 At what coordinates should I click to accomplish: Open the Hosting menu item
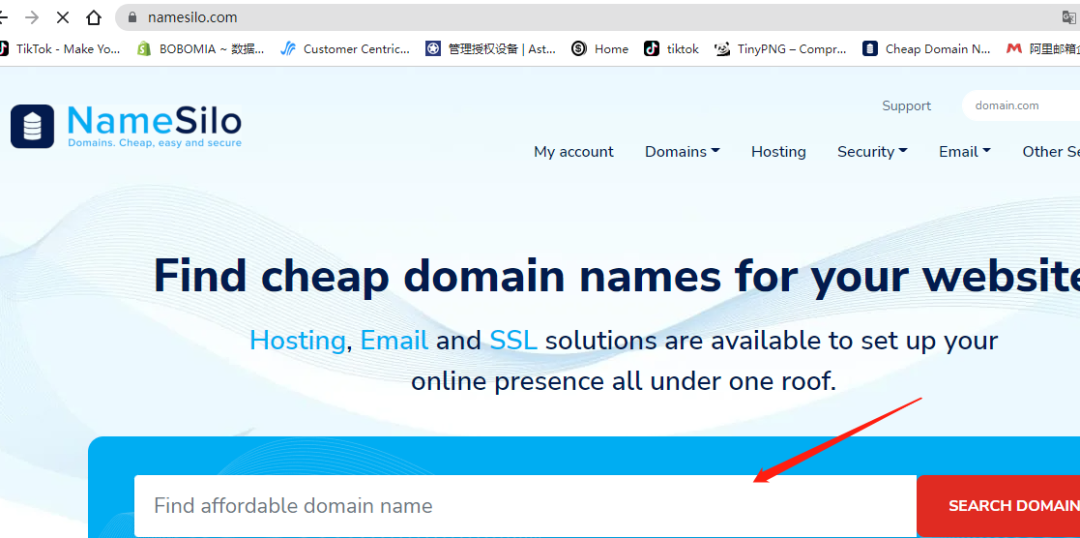(778, 151)
